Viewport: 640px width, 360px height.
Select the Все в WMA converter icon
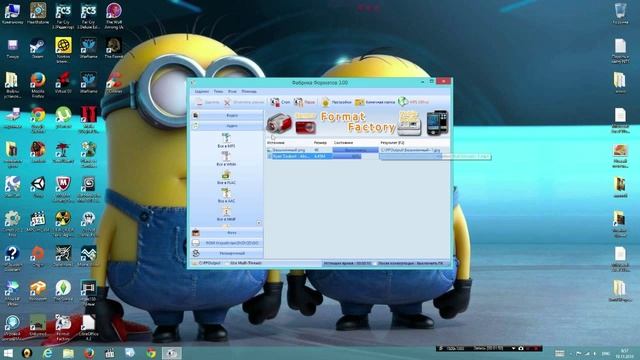click(x=226, y=158)
